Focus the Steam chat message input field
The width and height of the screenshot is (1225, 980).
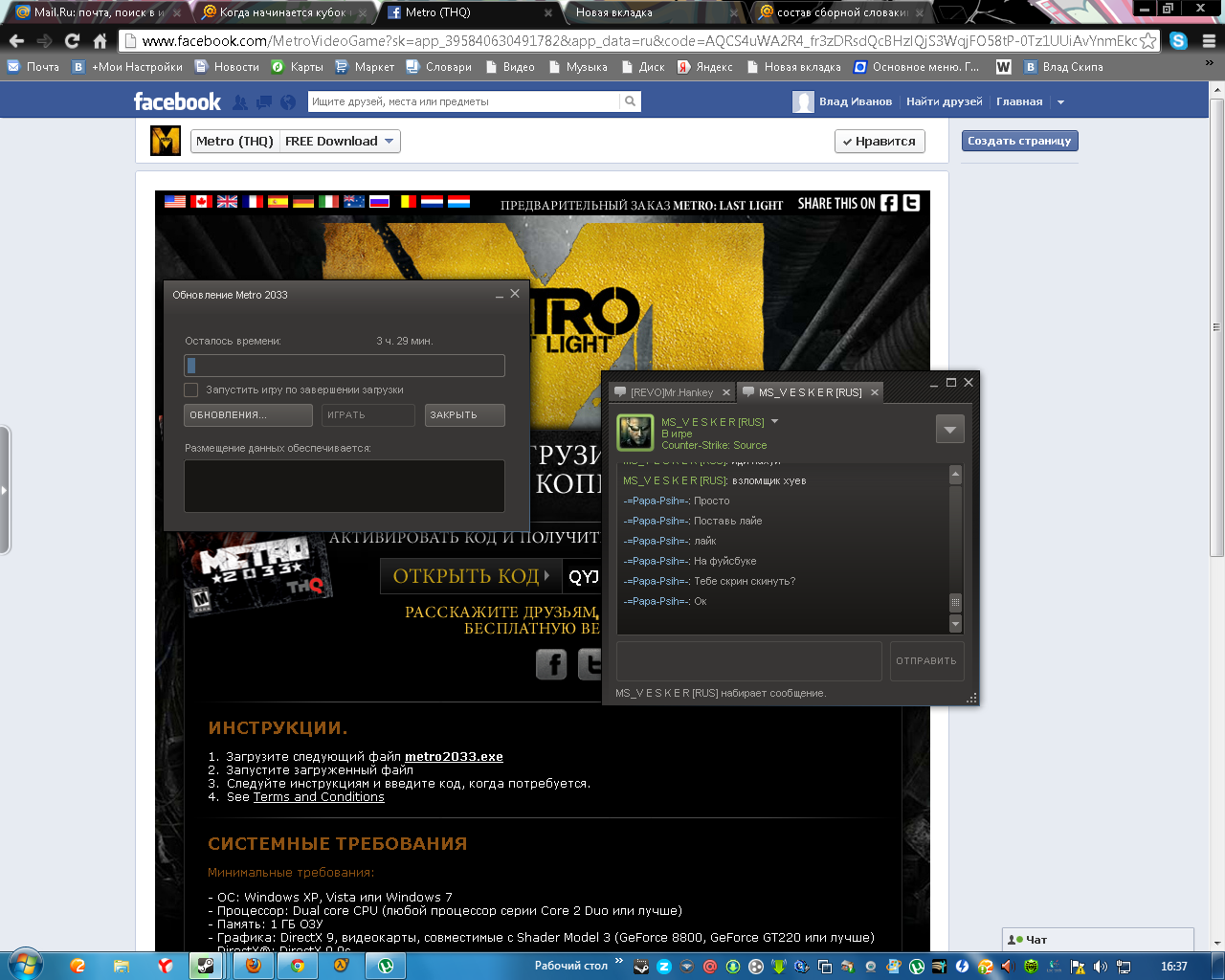coord(749,660)
